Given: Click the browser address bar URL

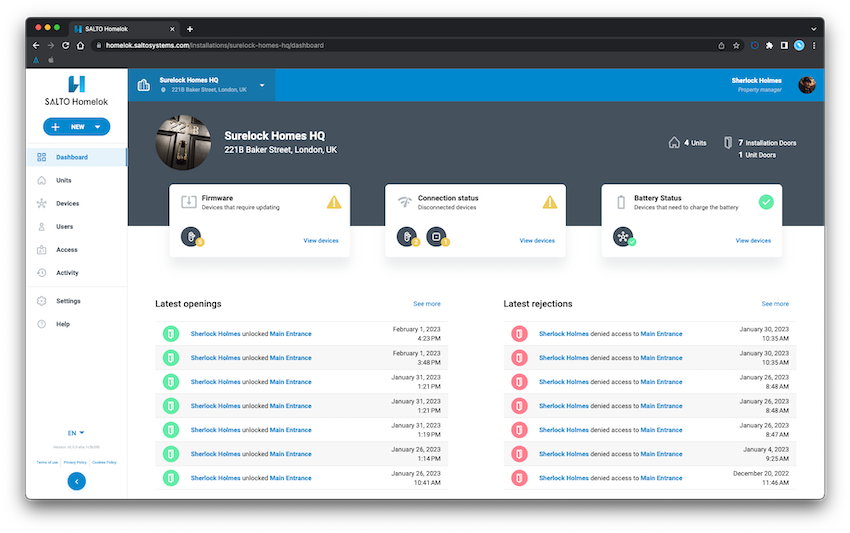Looking at the screenshot, I should [x=215, y=46].
